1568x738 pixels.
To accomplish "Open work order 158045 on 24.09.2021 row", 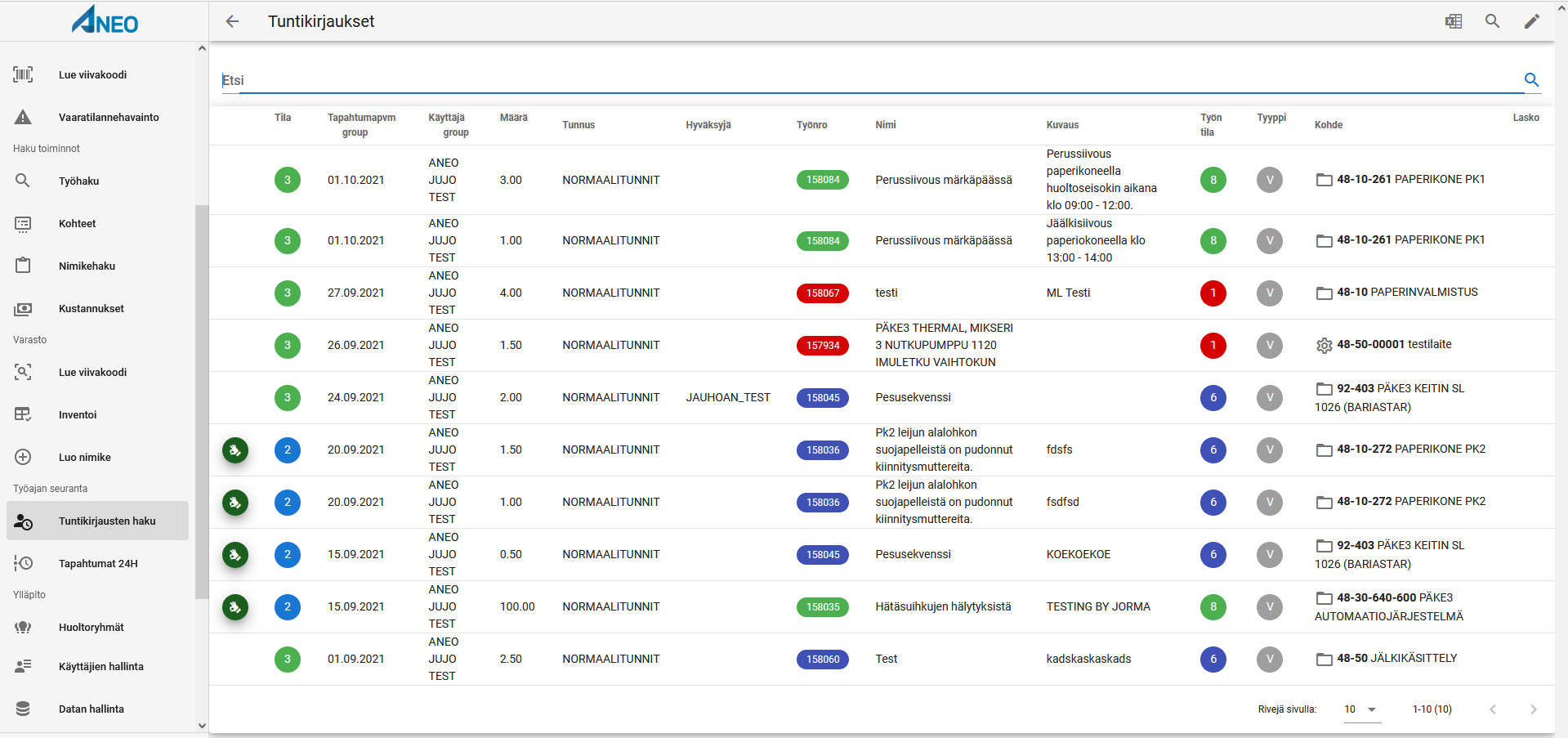I will click(x=823, y=397).
